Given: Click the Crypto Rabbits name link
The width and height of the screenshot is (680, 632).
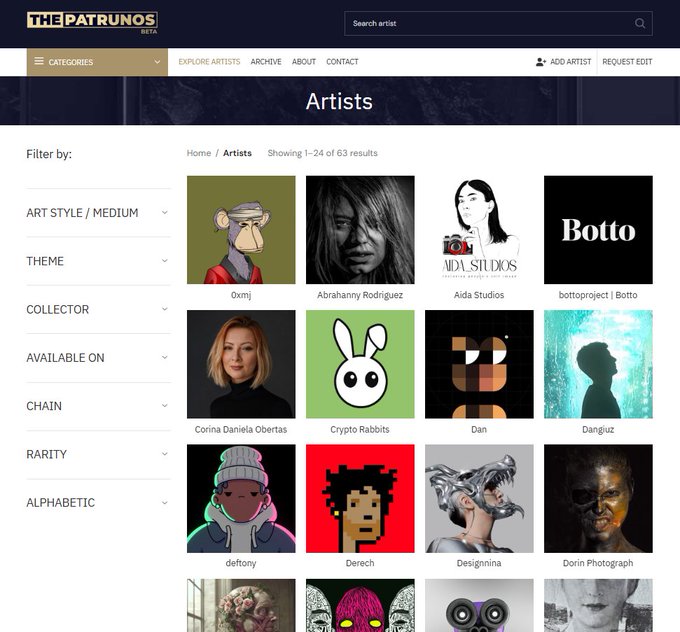Looking at the screenshot, I should (360, 429).
